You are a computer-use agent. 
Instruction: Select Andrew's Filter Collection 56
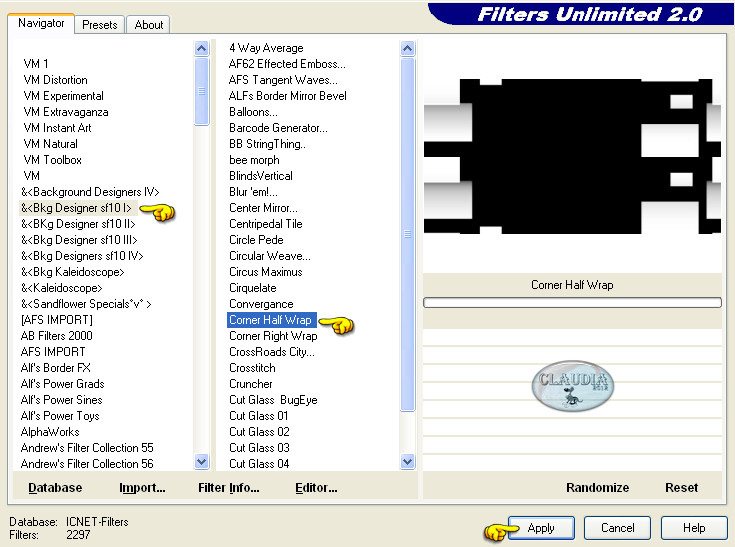pyautogui.click(x=87, y=464)
